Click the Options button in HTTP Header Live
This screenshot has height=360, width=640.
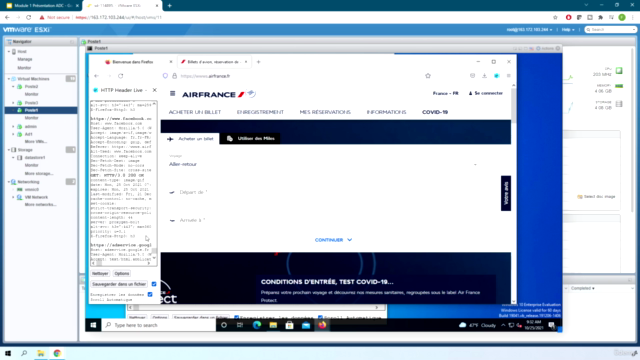point(122,273)
